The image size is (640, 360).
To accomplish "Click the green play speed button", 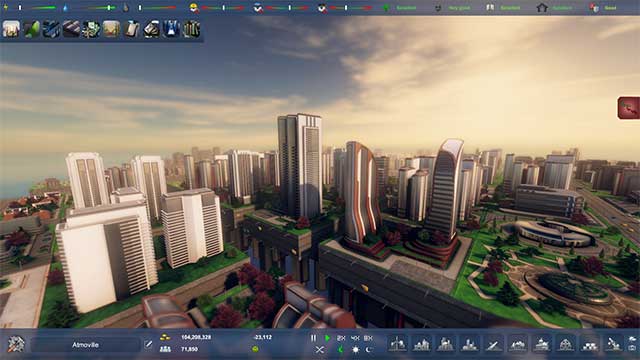I will pos(327,338).
